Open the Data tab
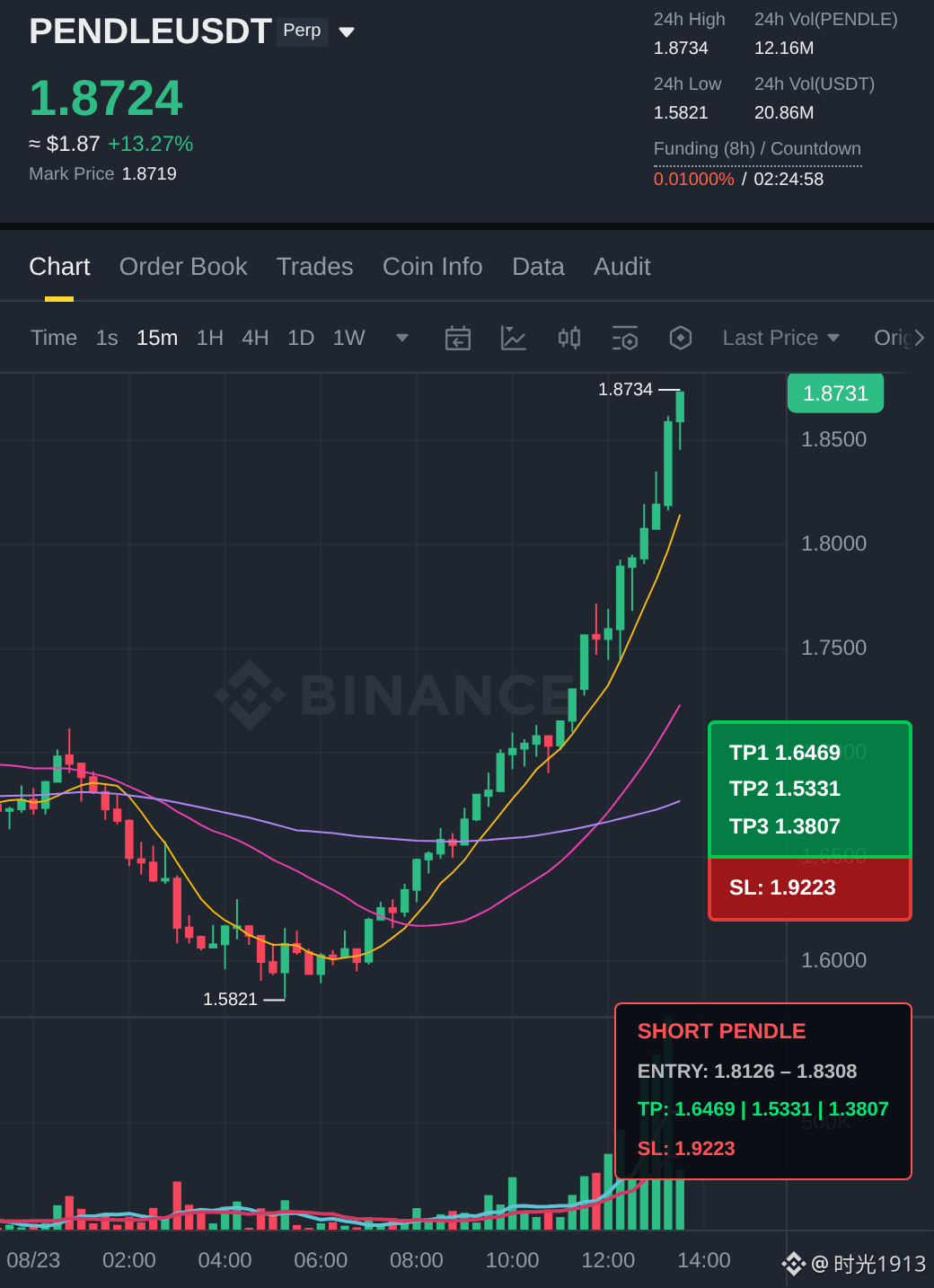 click(x=538, y=267)
